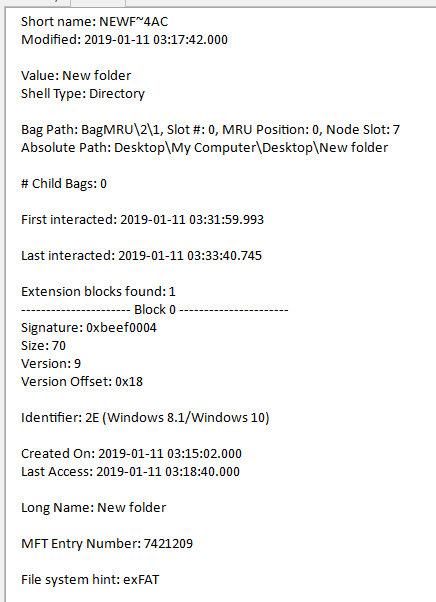Screen dimensions: 436x602
Task: Click the File system hint: exFAT line
Action: tap(90, 580)
